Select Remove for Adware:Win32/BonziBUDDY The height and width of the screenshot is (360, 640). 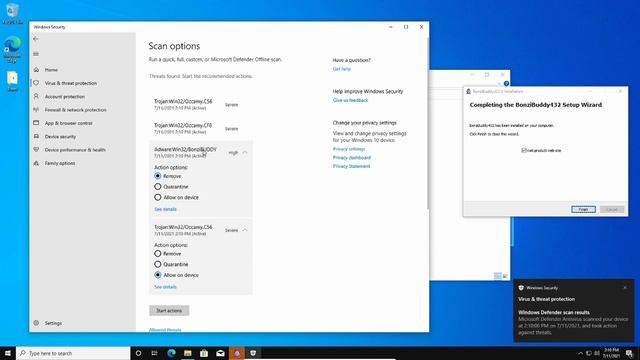coord(158,176)
